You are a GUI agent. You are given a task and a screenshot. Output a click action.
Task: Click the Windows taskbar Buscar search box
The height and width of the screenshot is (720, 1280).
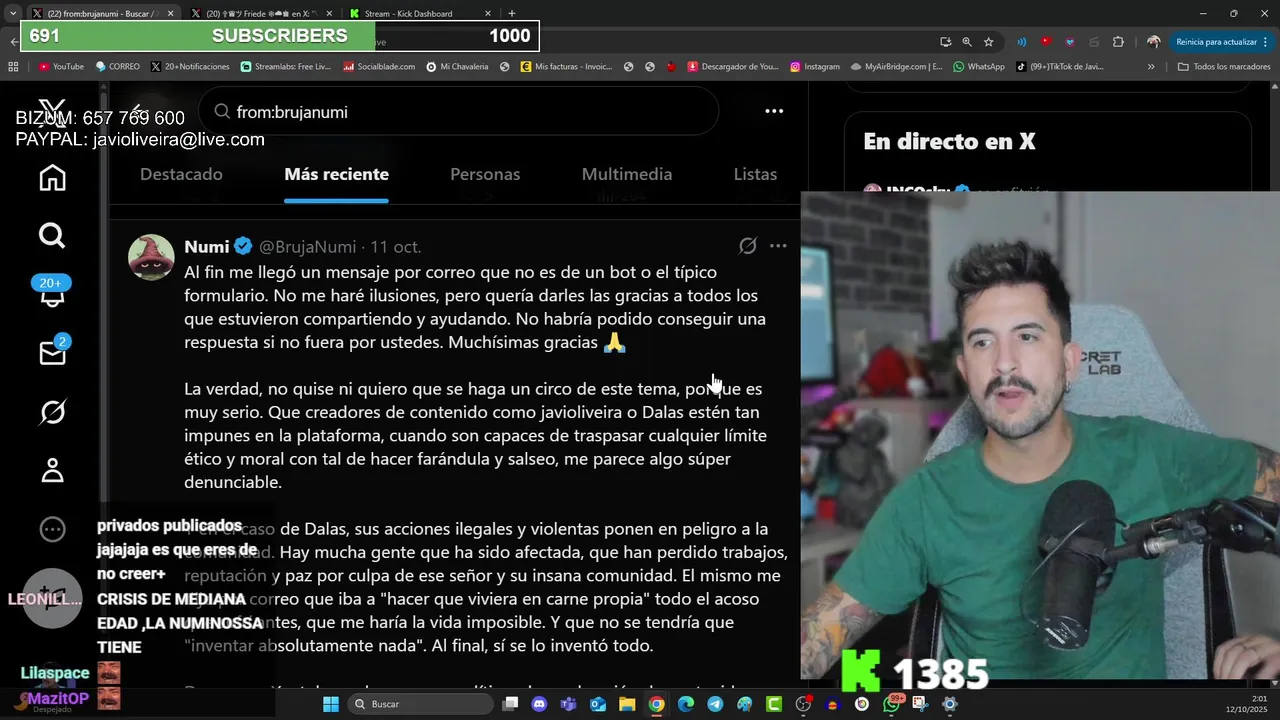point(420,704)
